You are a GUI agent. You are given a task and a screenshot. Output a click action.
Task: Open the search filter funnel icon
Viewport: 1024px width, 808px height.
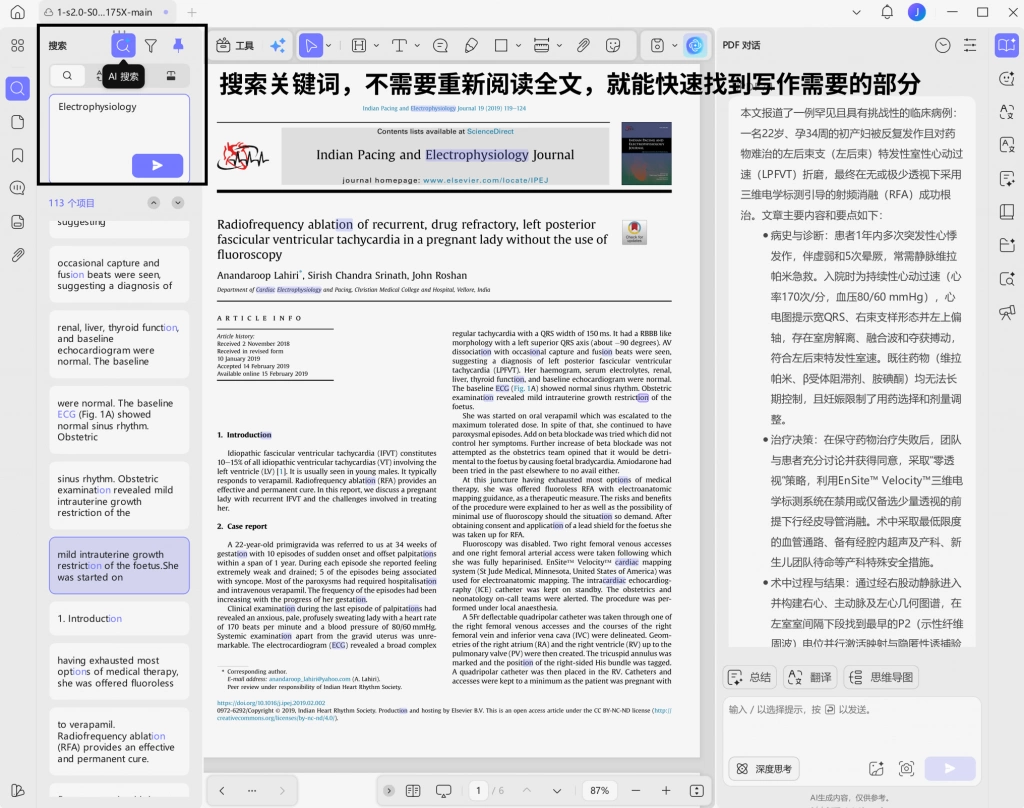[x=151, y=45]
